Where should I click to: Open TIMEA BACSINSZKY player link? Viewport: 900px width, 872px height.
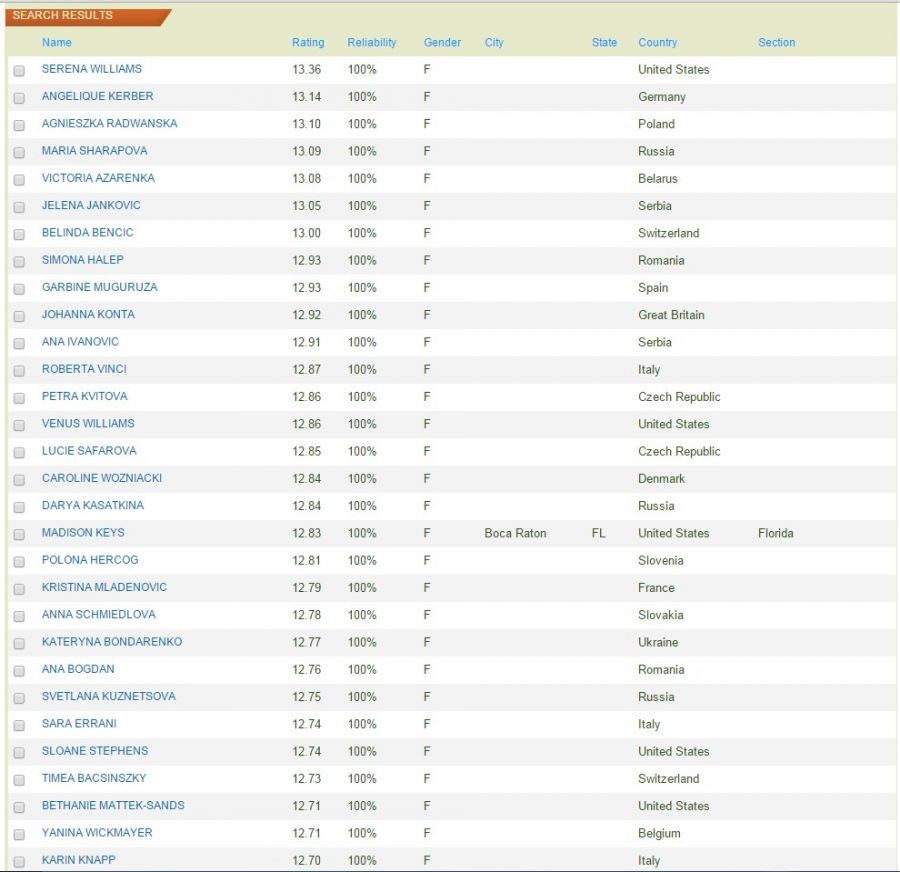point(94,778)
